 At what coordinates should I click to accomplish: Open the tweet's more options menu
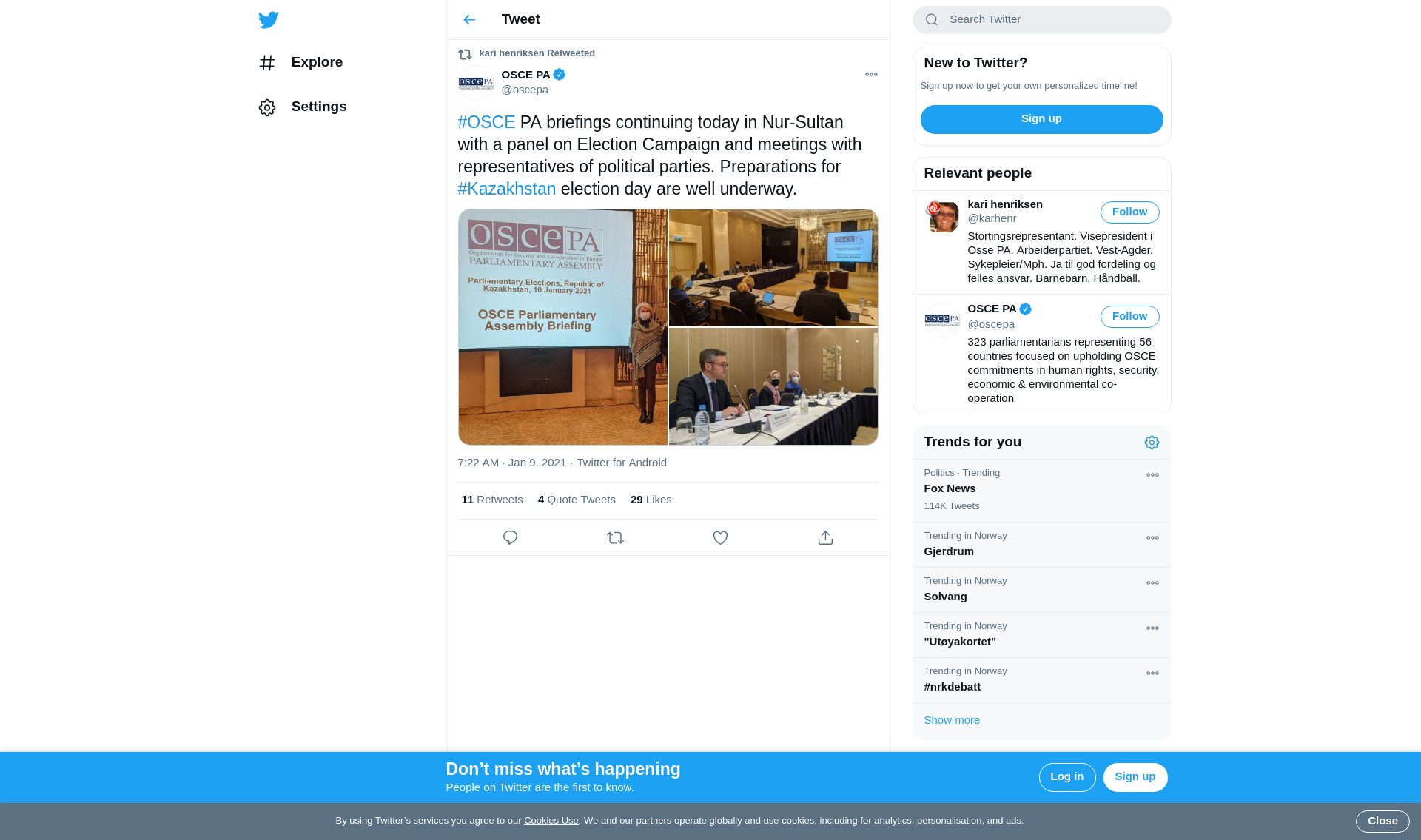tap(871, 75)
